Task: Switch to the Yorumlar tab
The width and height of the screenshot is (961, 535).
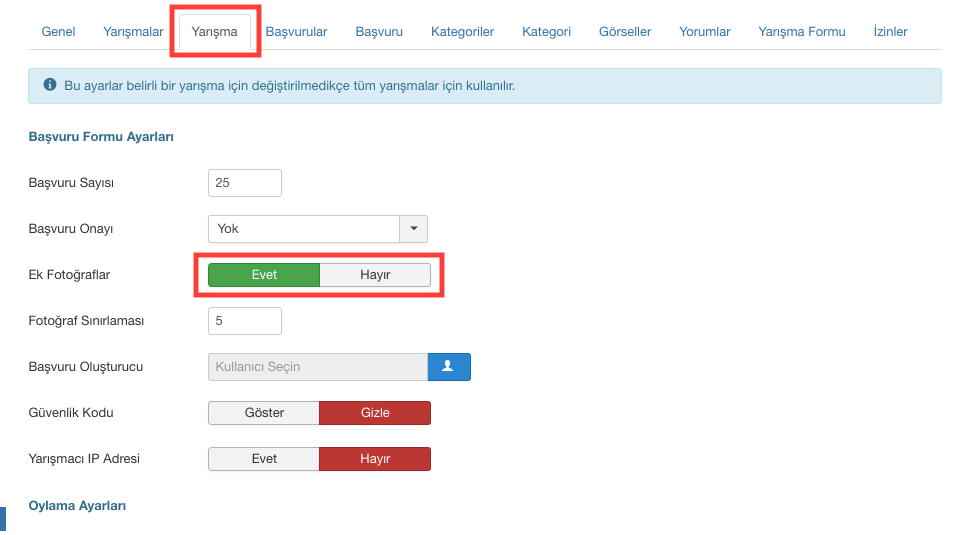Action: [x=704, y=32]
